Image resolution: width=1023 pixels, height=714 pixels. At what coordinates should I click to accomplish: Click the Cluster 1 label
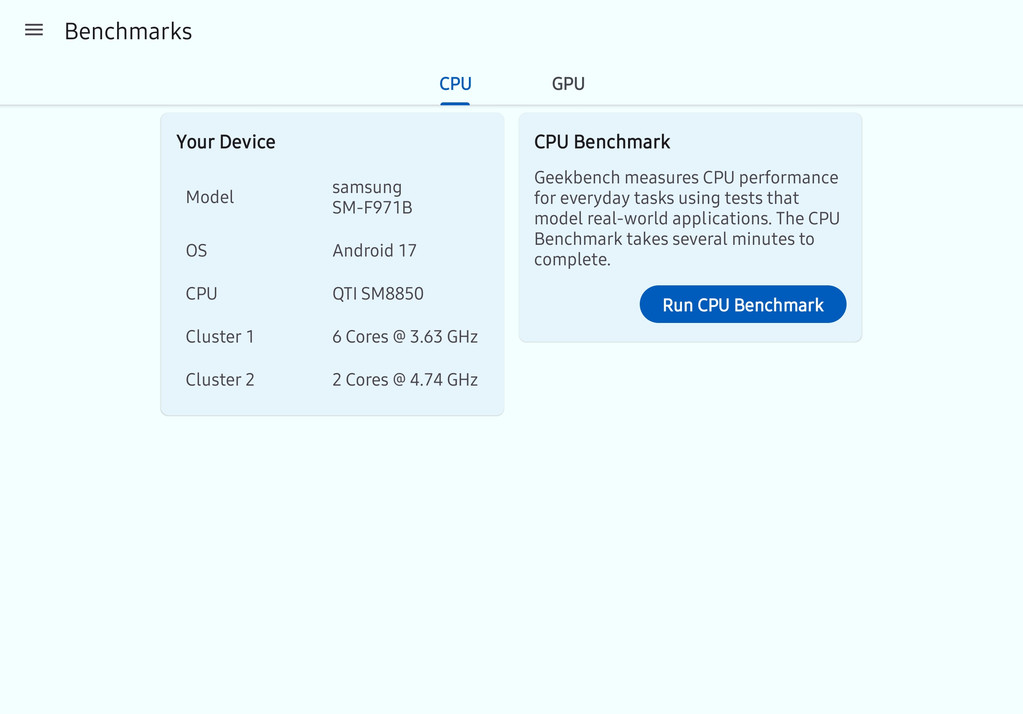coord(220,337)
